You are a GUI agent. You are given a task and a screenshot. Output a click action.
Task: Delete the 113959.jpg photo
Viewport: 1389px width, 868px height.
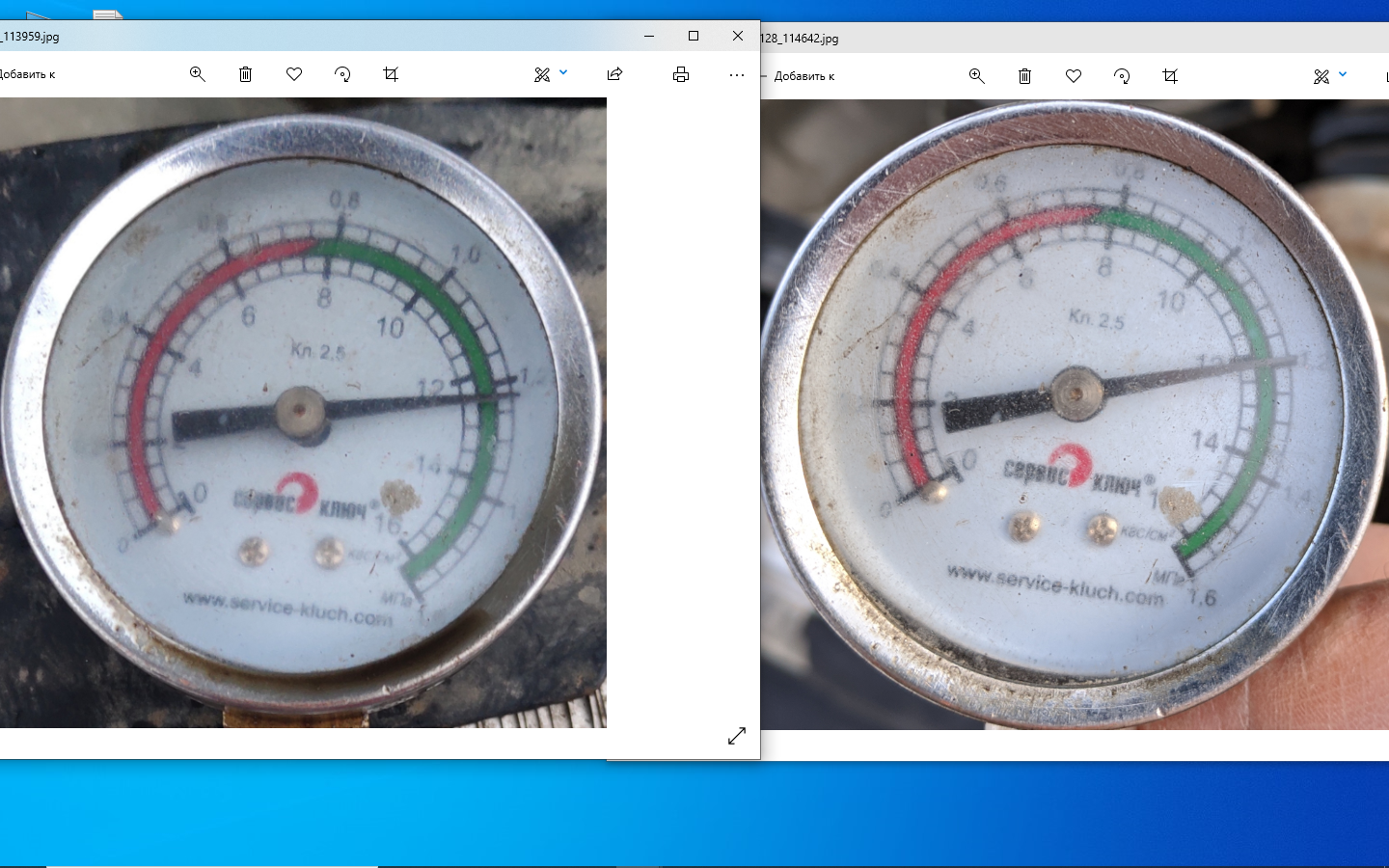[246, 74]
